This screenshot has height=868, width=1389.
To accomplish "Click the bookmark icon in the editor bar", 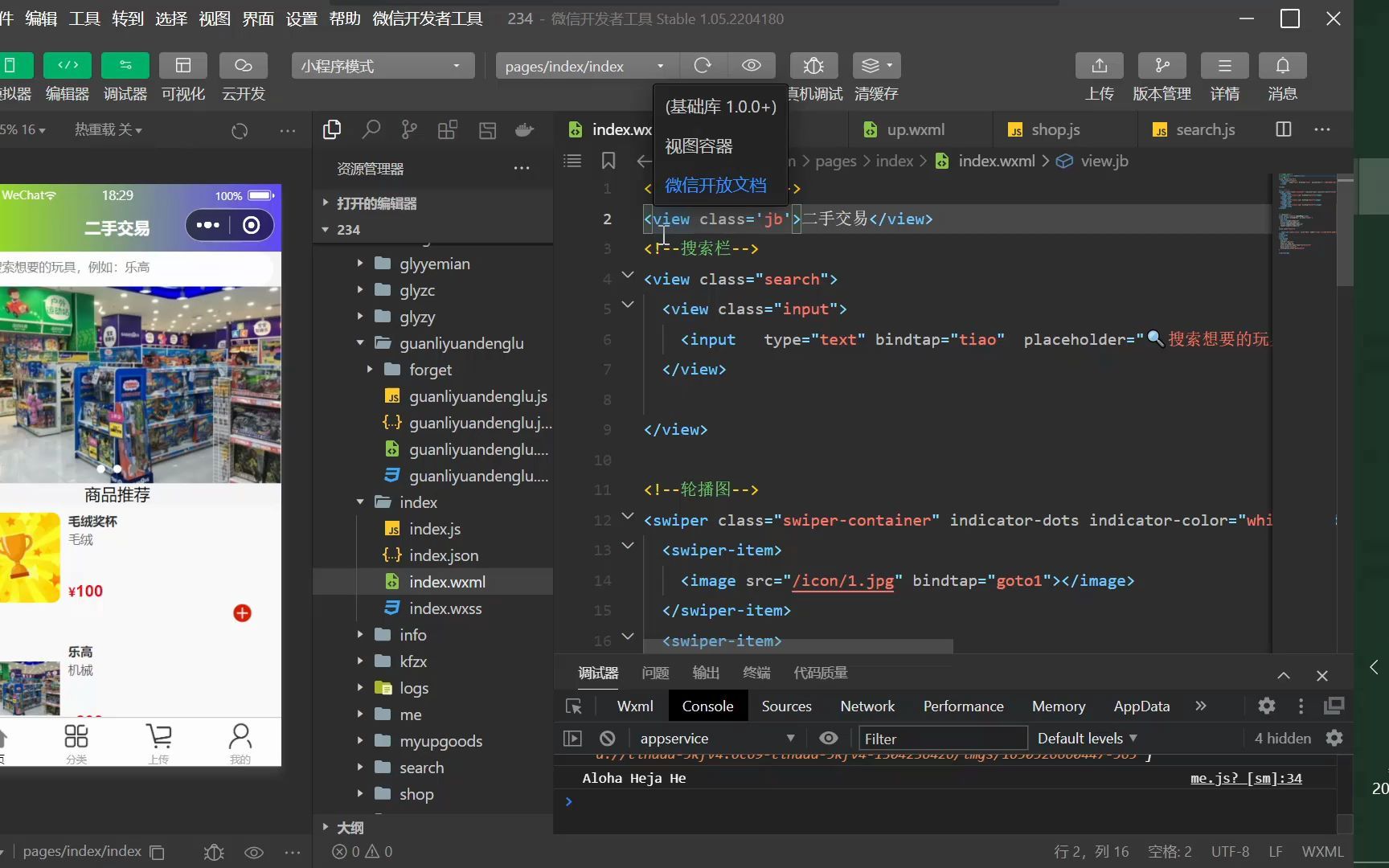I will pyautogui.click(x=608, y=161).
